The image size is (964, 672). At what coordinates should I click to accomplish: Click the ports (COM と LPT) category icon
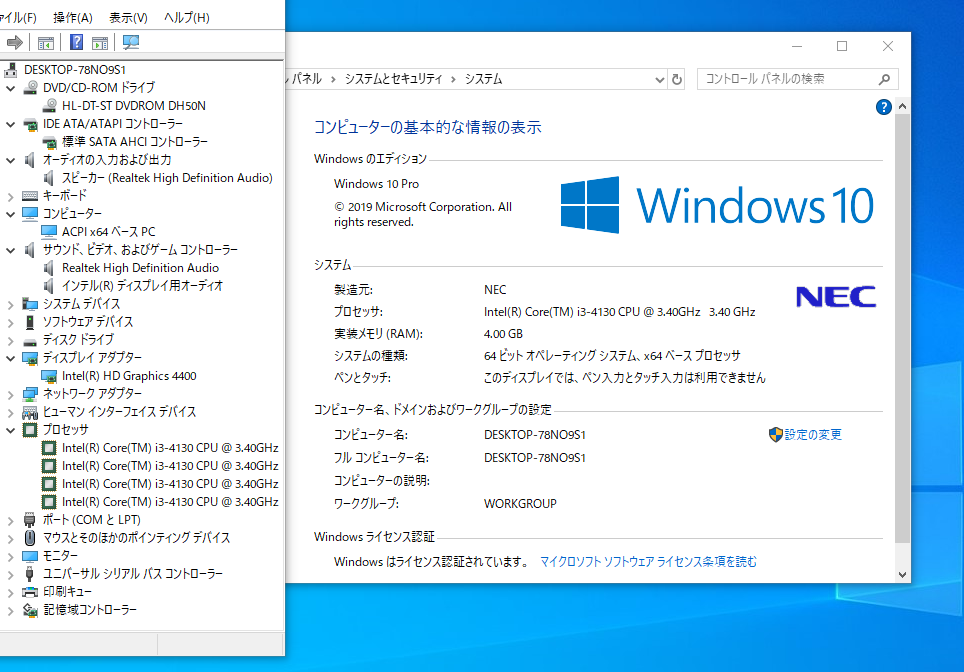[x=30, y=520]
